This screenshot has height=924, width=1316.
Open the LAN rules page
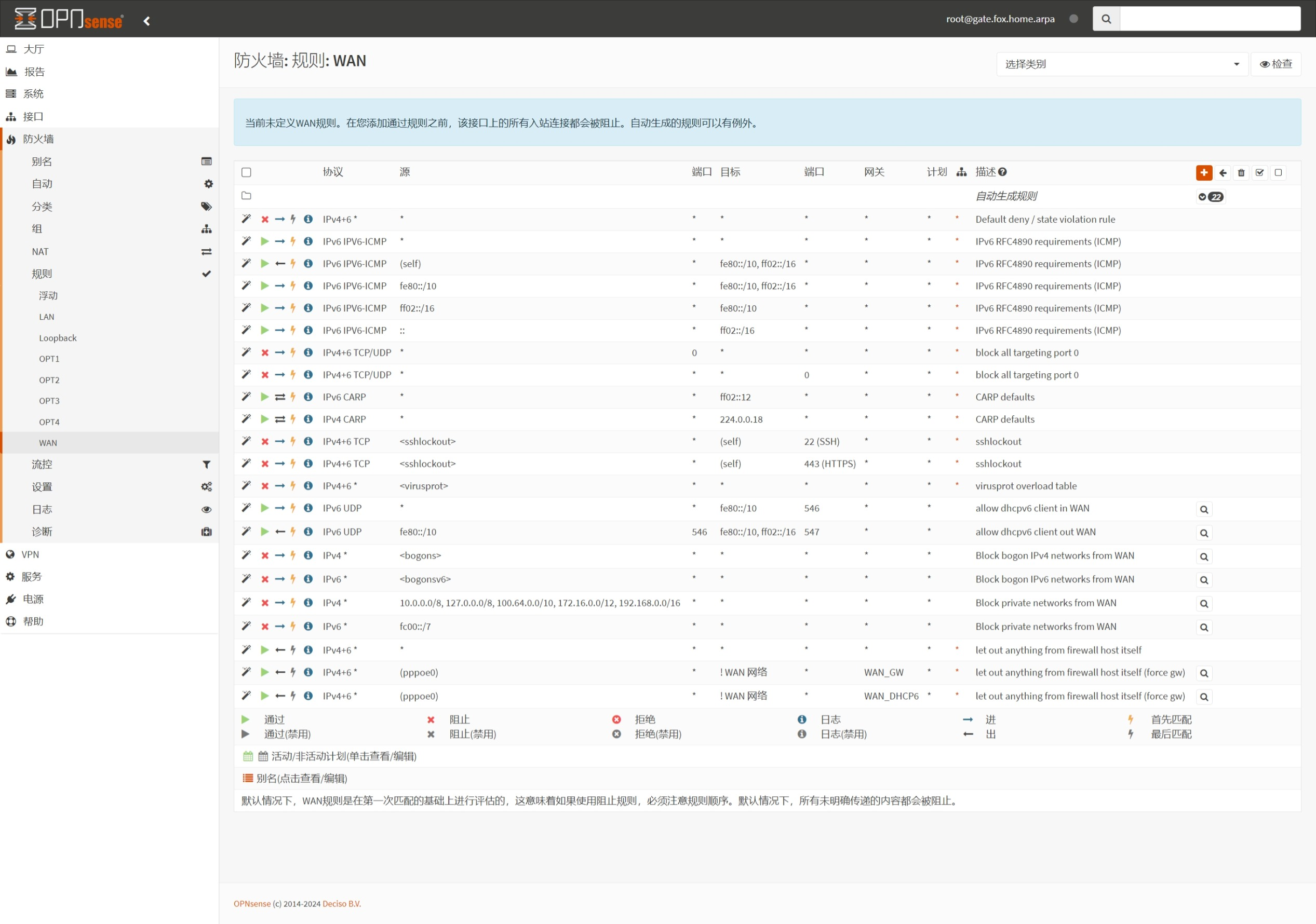(46, 317)
